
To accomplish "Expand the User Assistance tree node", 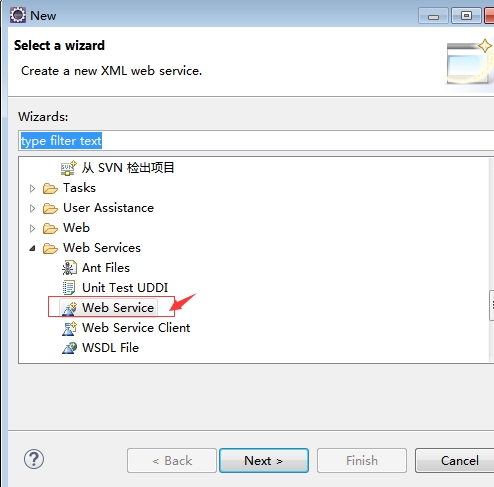I will (x=32, y=208).
